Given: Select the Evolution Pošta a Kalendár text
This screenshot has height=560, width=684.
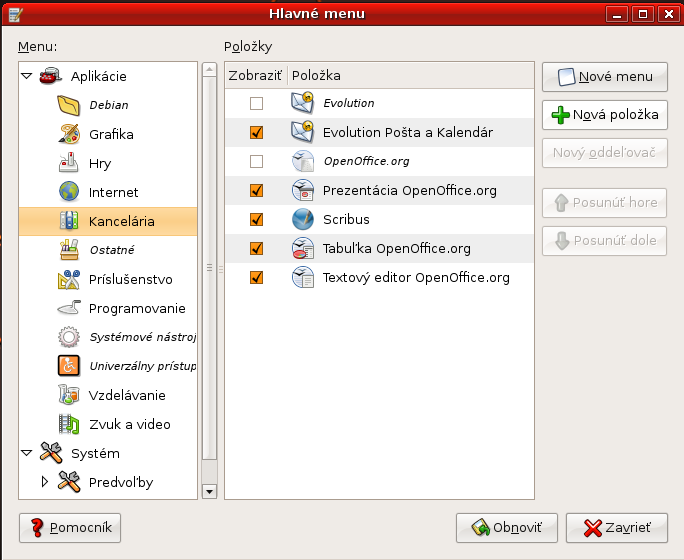Looking at the screenshot, I should pos(408,133).
